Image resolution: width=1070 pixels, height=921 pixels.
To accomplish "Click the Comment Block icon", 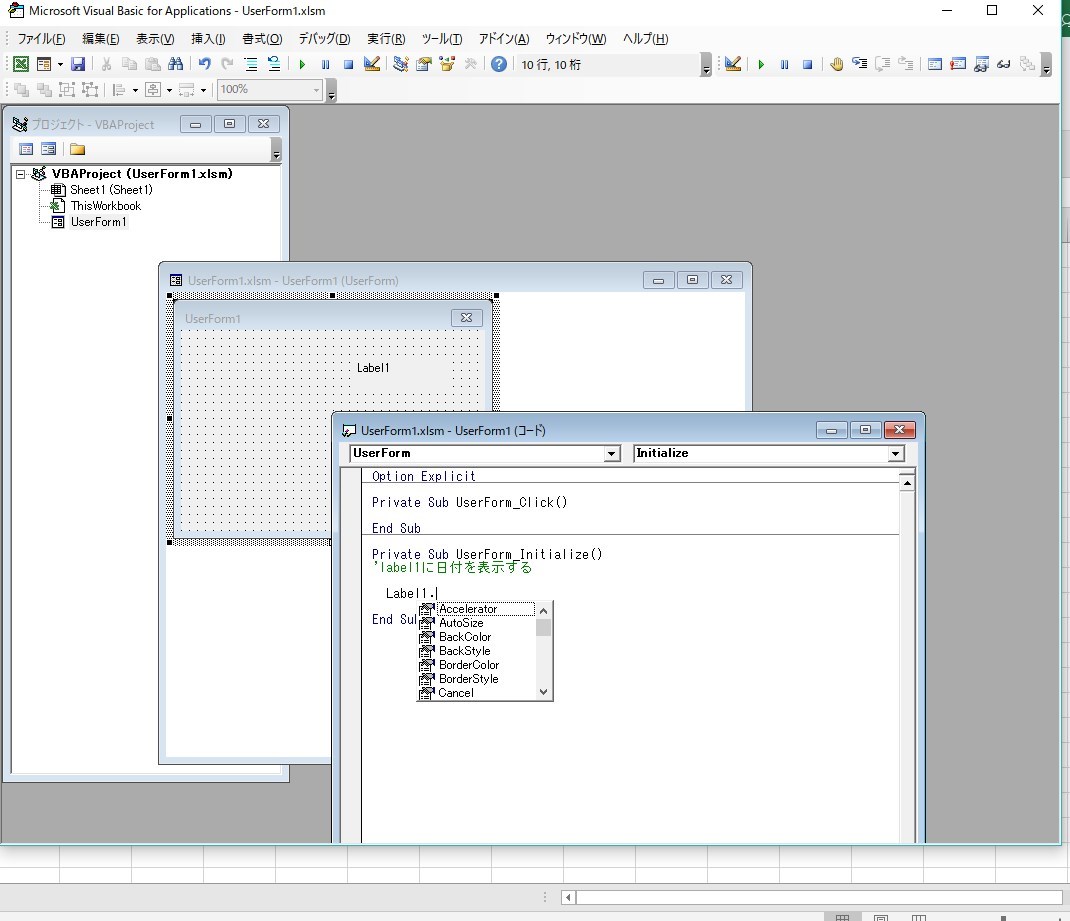I will [x=250, y=64].
